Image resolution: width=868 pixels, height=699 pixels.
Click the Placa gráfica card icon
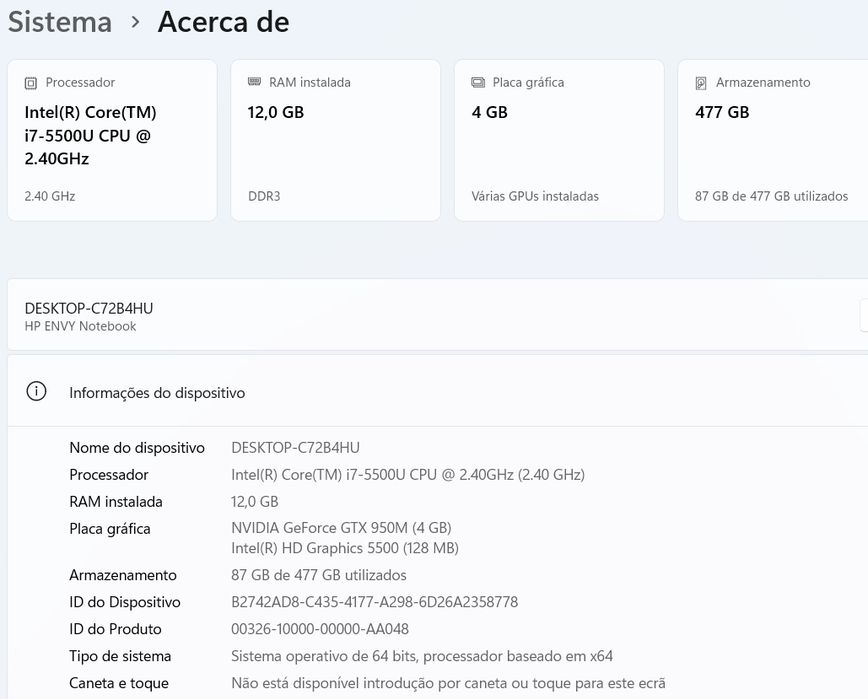click(x=478, y=82)
